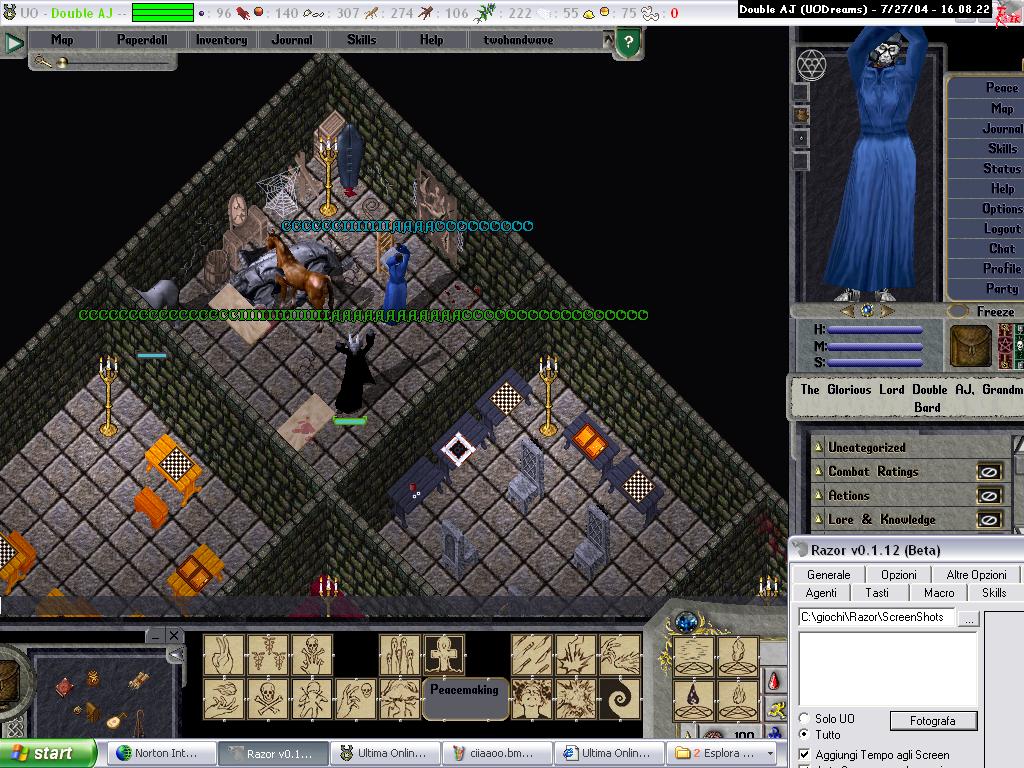The image size is (1024, 768).
Task: Click the key icon below the menu bar
Action: click(42, 61)
